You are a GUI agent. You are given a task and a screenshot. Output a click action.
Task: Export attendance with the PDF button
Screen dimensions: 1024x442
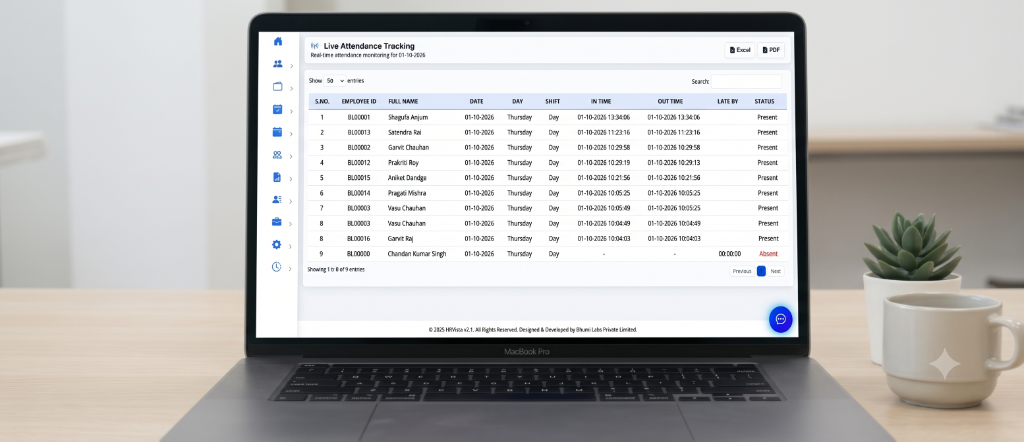point(771,50)
